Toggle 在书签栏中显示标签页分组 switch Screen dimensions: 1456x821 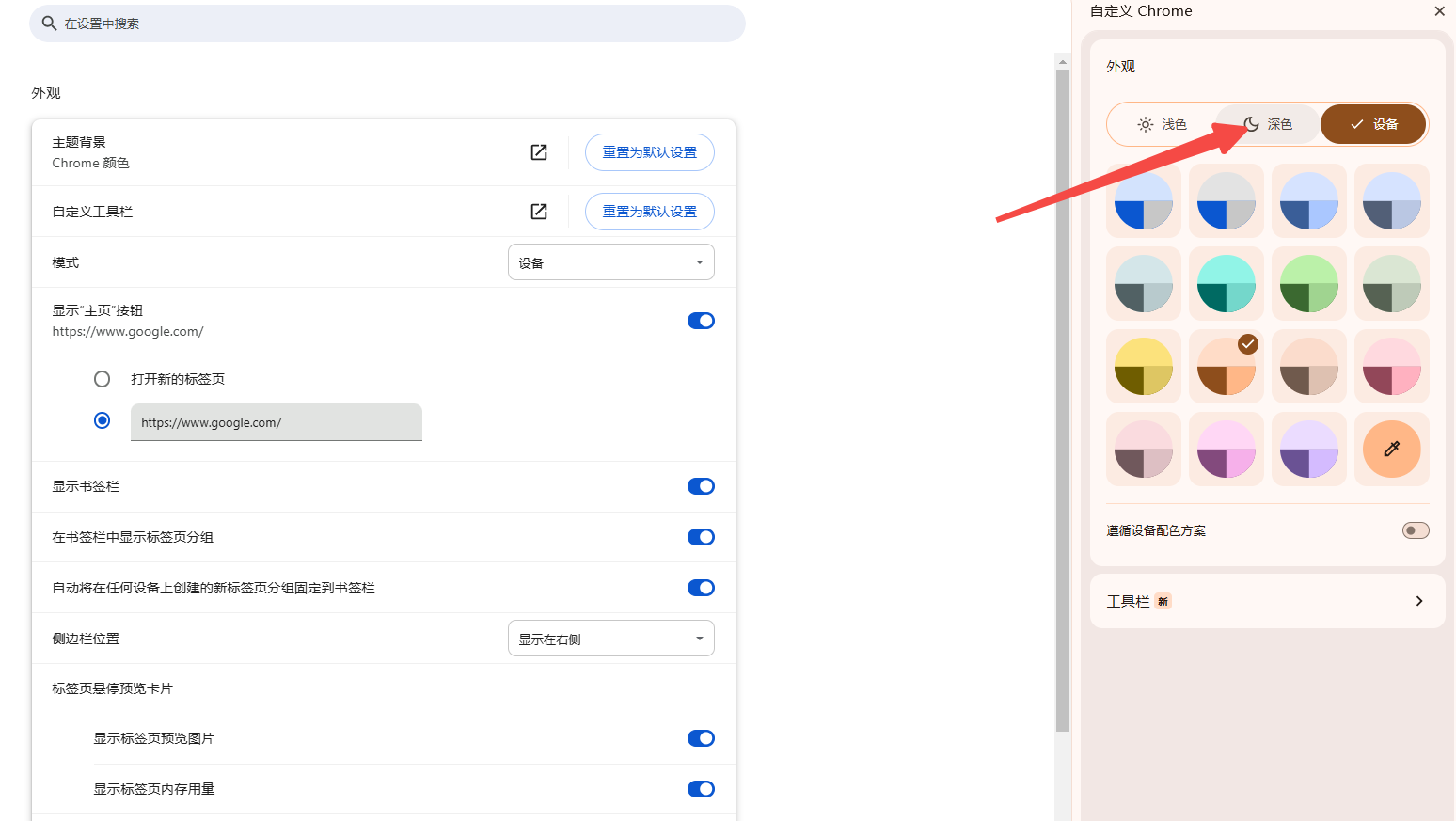(x=701, y=537)
